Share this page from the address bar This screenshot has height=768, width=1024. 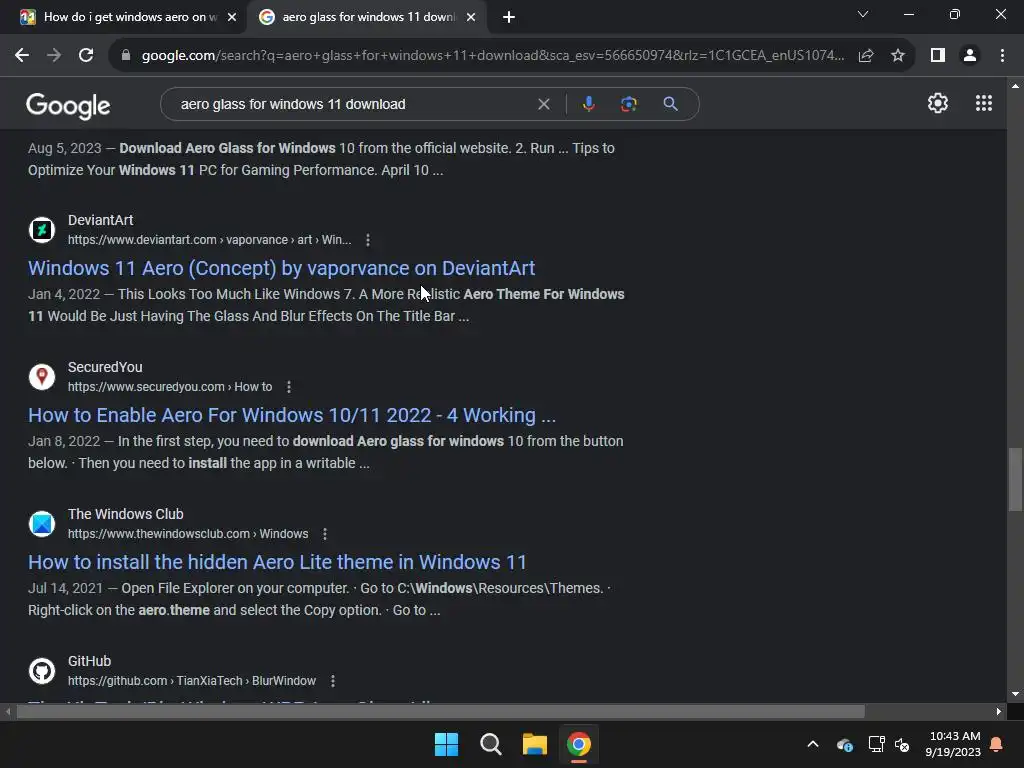point(866,56)
